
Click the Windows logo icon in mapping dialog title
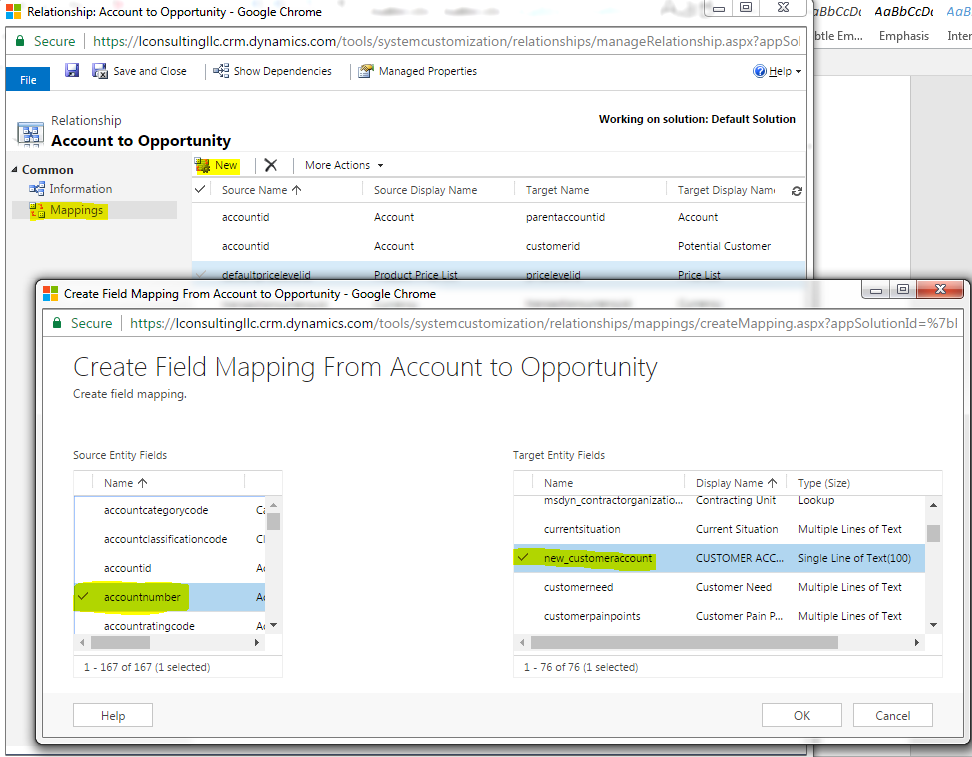click(50, 293)
